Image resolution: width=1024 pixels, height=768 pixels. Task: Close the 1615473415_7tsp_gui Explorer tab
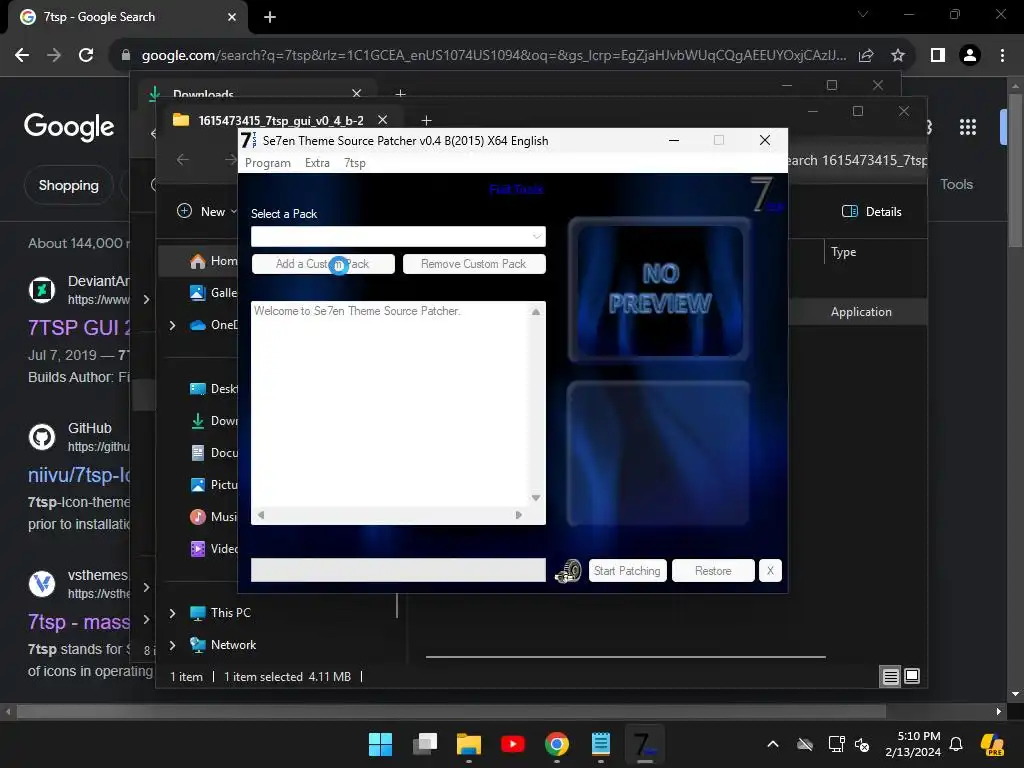point(383,120)
